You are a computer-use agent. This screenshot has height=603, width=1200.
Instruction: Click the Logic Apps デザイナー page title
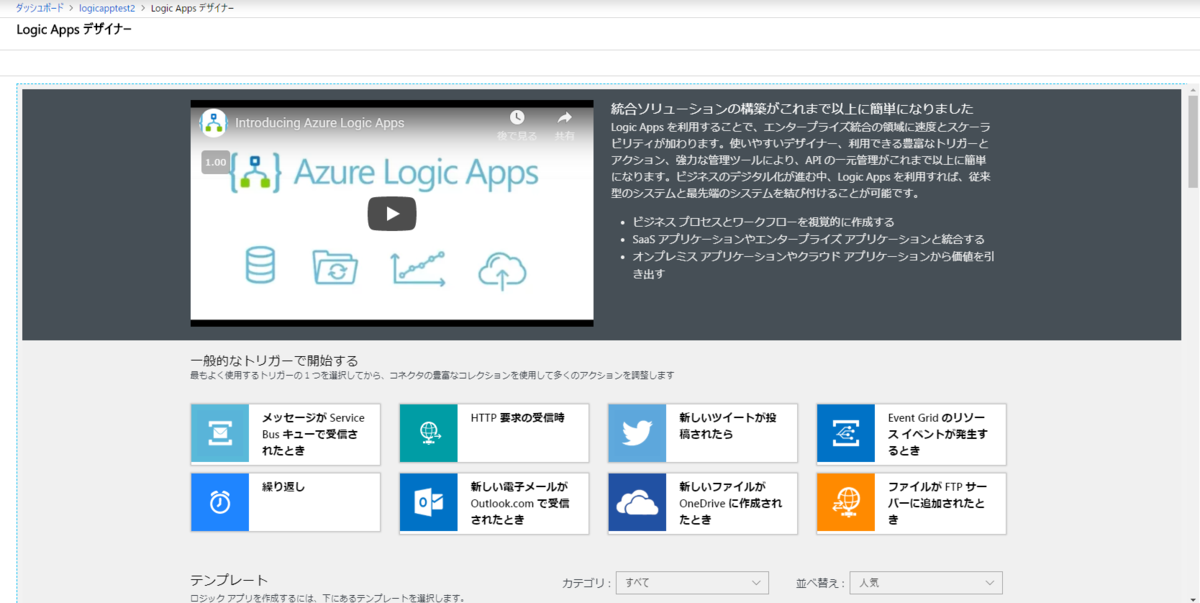[73, 29]
